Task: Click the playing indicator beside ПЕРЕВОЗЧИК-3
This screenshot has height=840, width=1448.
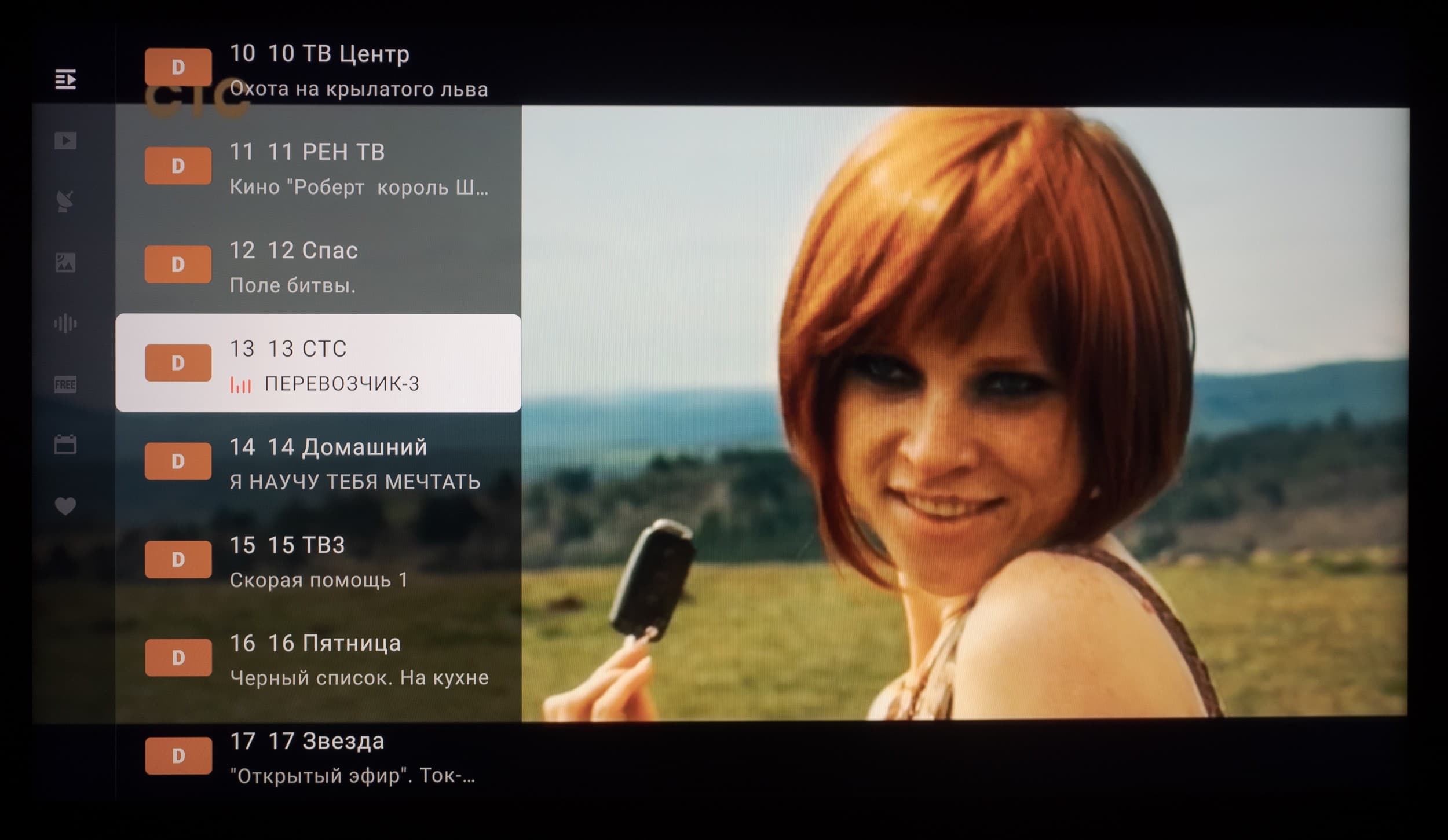Action: click(x=240, y=385)
